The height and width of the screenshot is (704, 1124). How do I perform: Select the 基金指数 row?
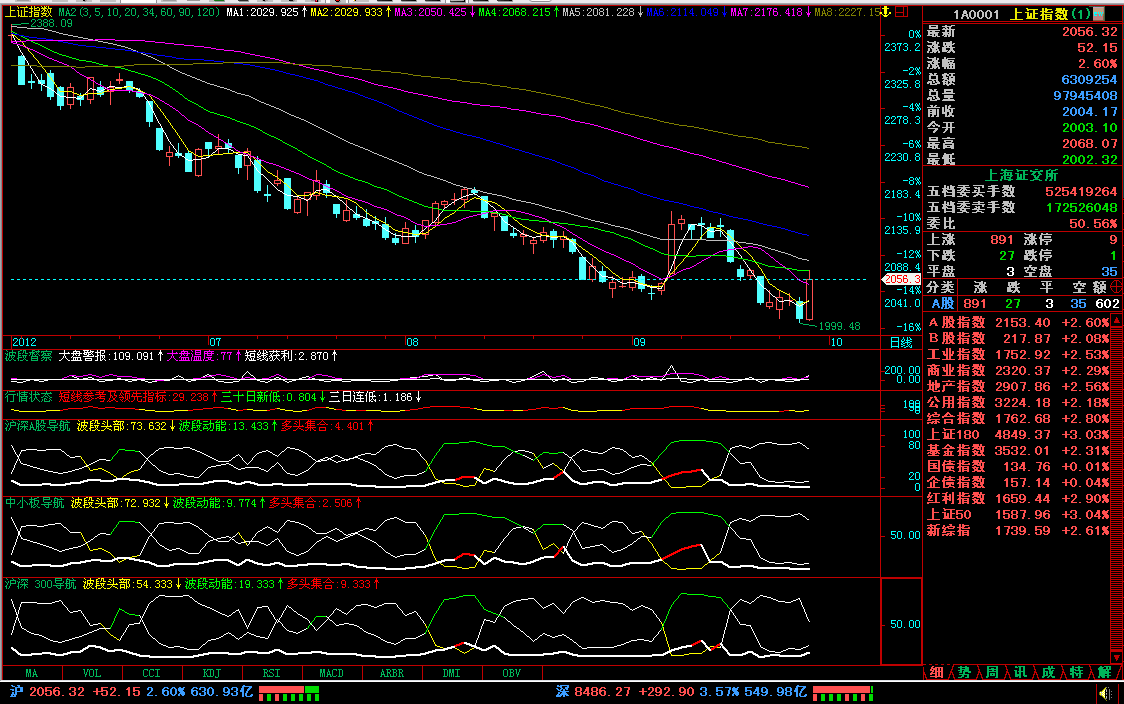coord(1019,450)
